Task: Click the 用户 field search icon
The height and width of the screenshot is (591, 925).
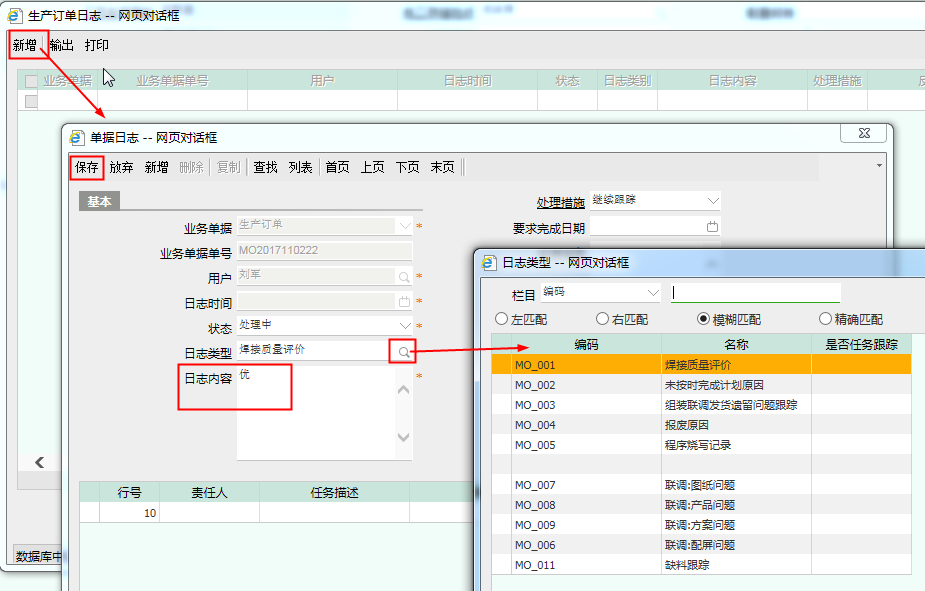Action: coord(404,277)
